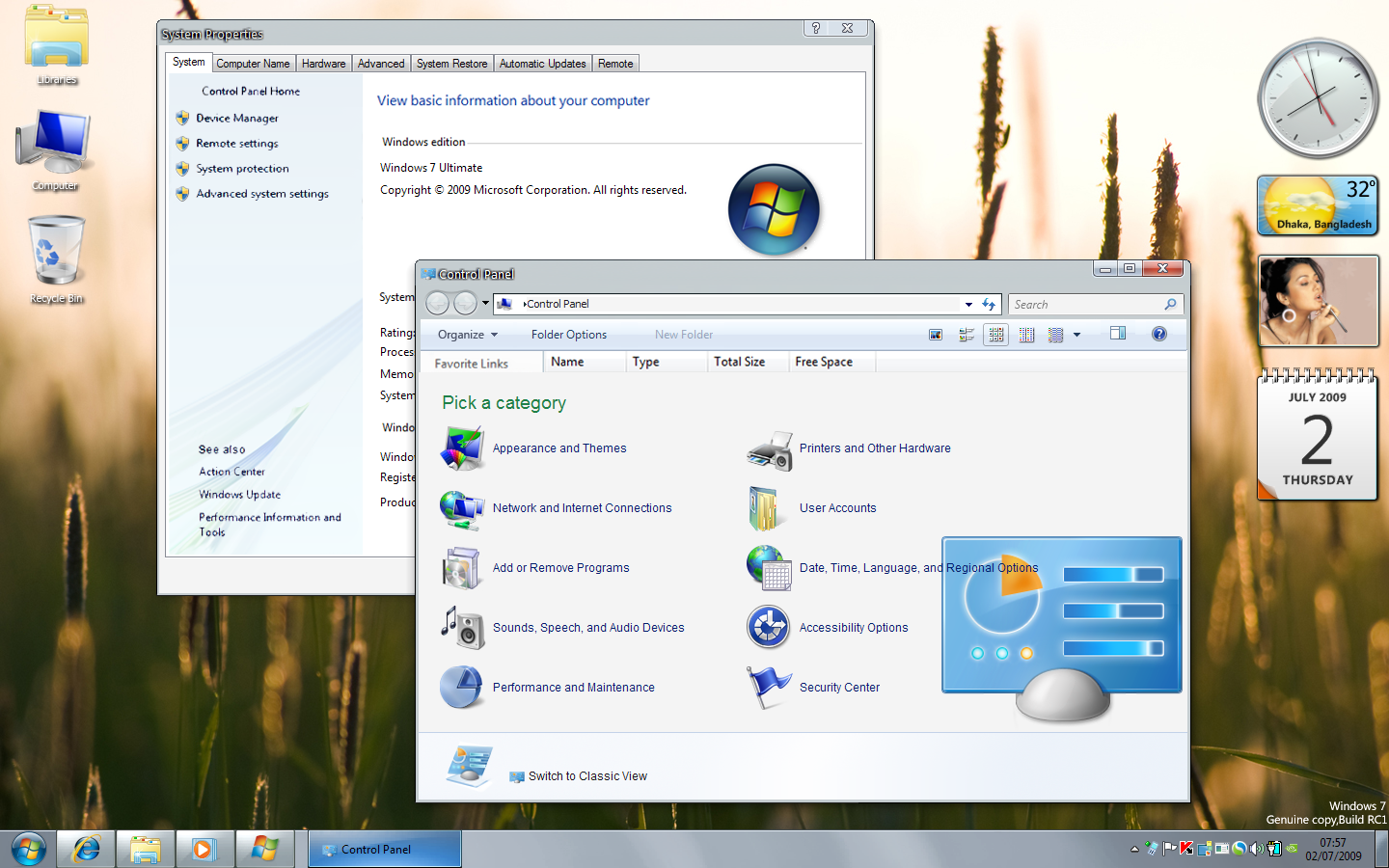Click the Dhaka weather gadget
This screenshot has width=1389, height=868.
(x=1318, y=205)
